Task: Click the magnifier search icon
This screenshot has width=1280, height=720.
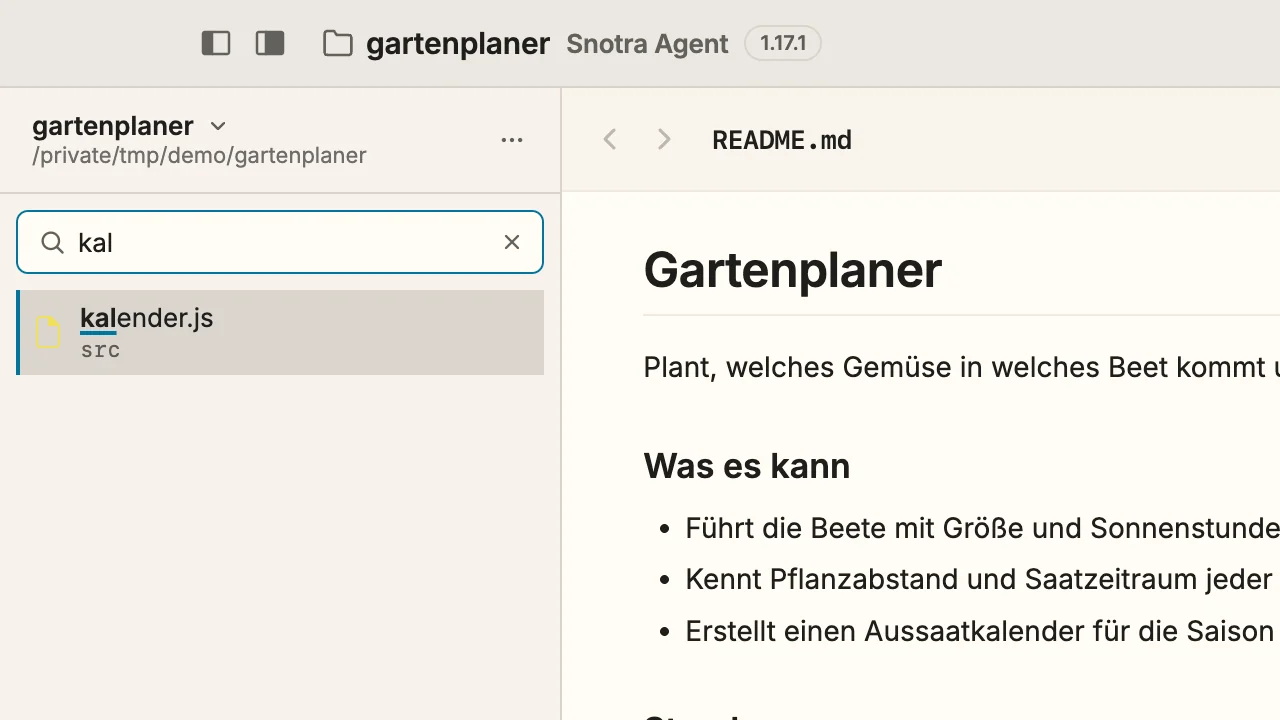Action: [52, 242]
